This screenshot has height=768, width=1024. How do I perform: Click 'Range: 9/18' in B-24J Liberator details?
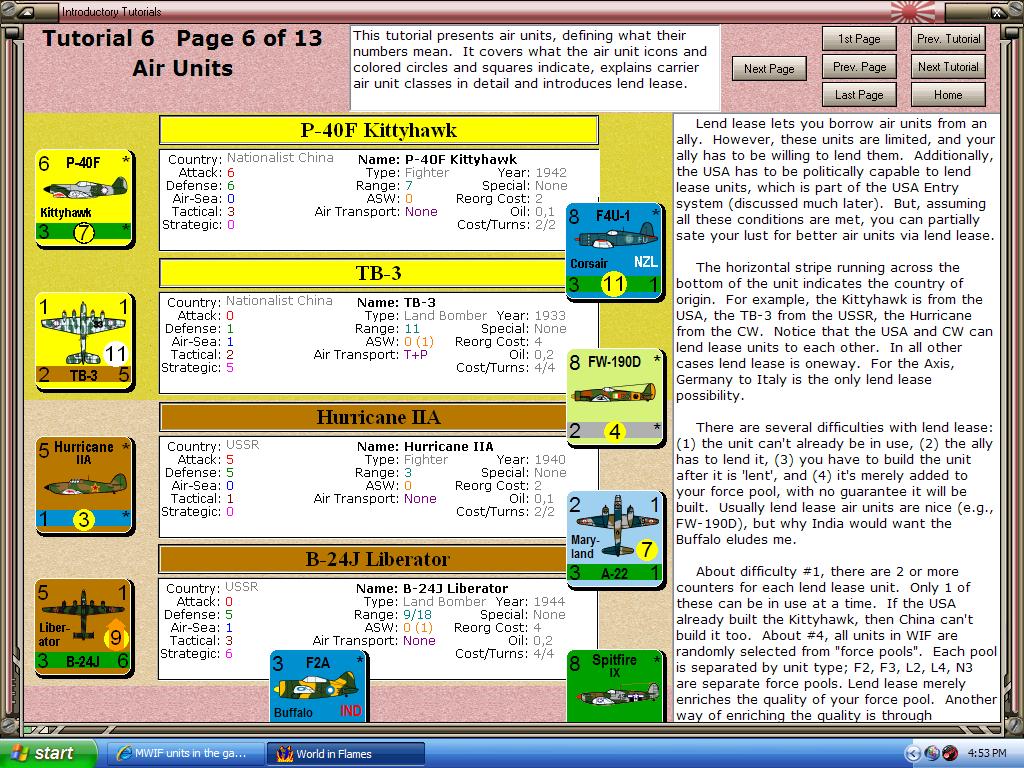click(x=392, y=615)
